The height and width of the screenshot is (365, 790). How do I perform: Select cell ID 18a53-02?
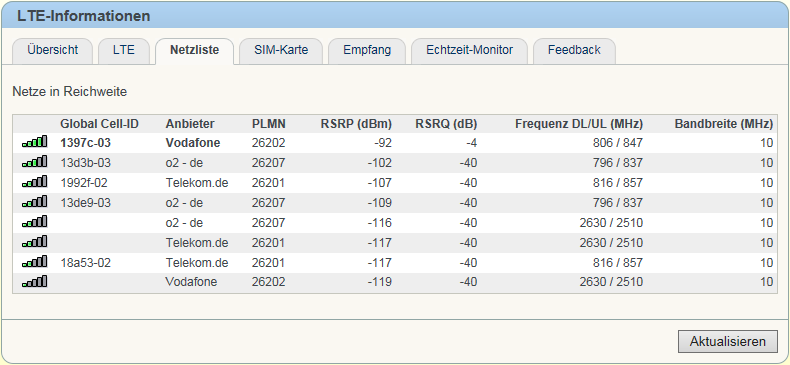coord(86,263)
